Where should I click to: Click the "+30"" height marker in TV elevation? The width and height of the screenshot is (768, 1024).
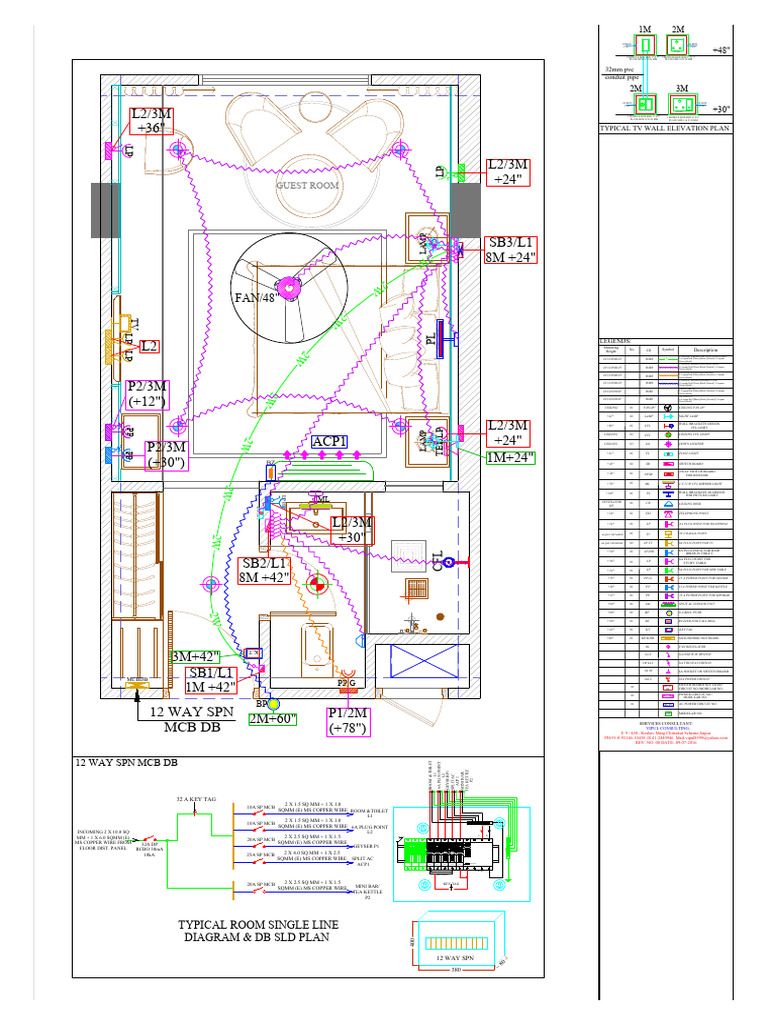click(722, 109)
